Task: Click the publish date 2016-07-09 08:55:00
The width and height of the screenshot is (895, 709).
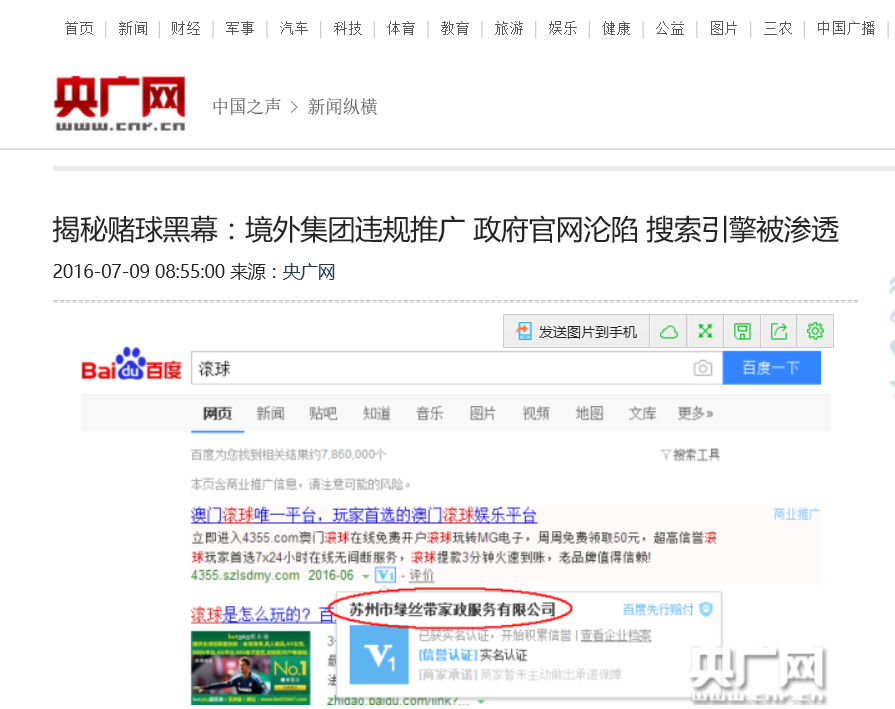Action: point(139,272)
